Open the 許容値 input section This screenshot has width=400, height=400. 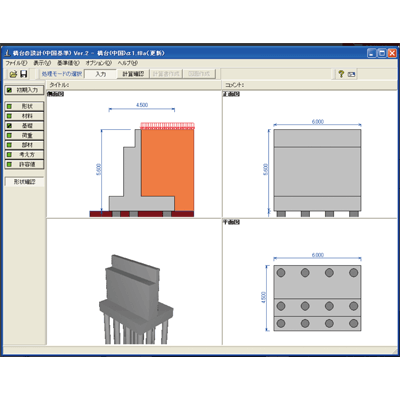(x=24, y=164)
